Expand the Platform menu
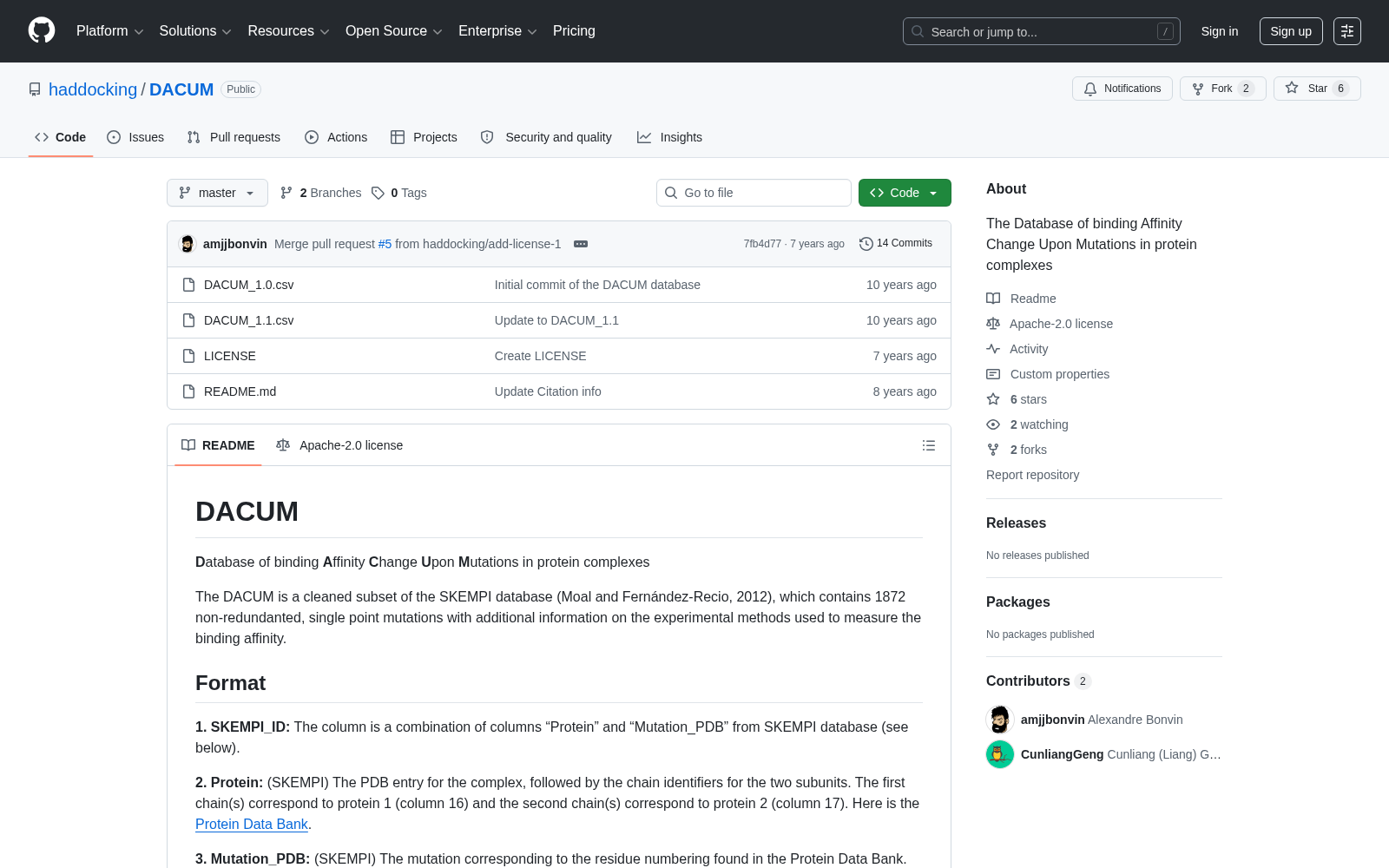The height and width of the screenshot is (868, 1389). (x=110, y=31)
